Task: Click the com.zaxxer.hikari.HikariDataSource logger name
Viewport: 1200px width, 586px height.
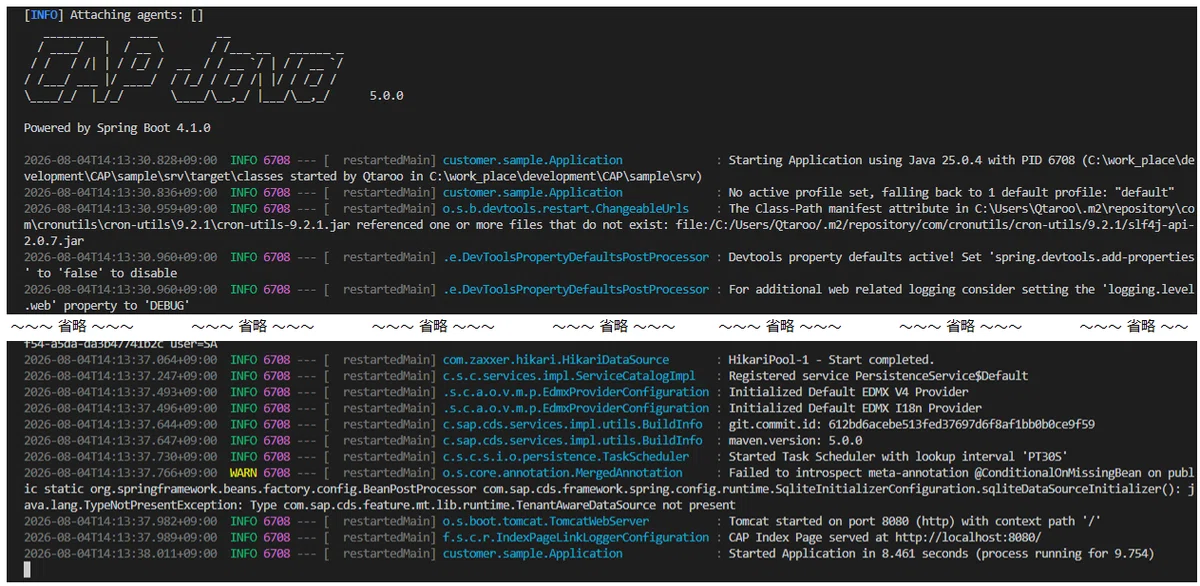Action: (x=556, y=360)
